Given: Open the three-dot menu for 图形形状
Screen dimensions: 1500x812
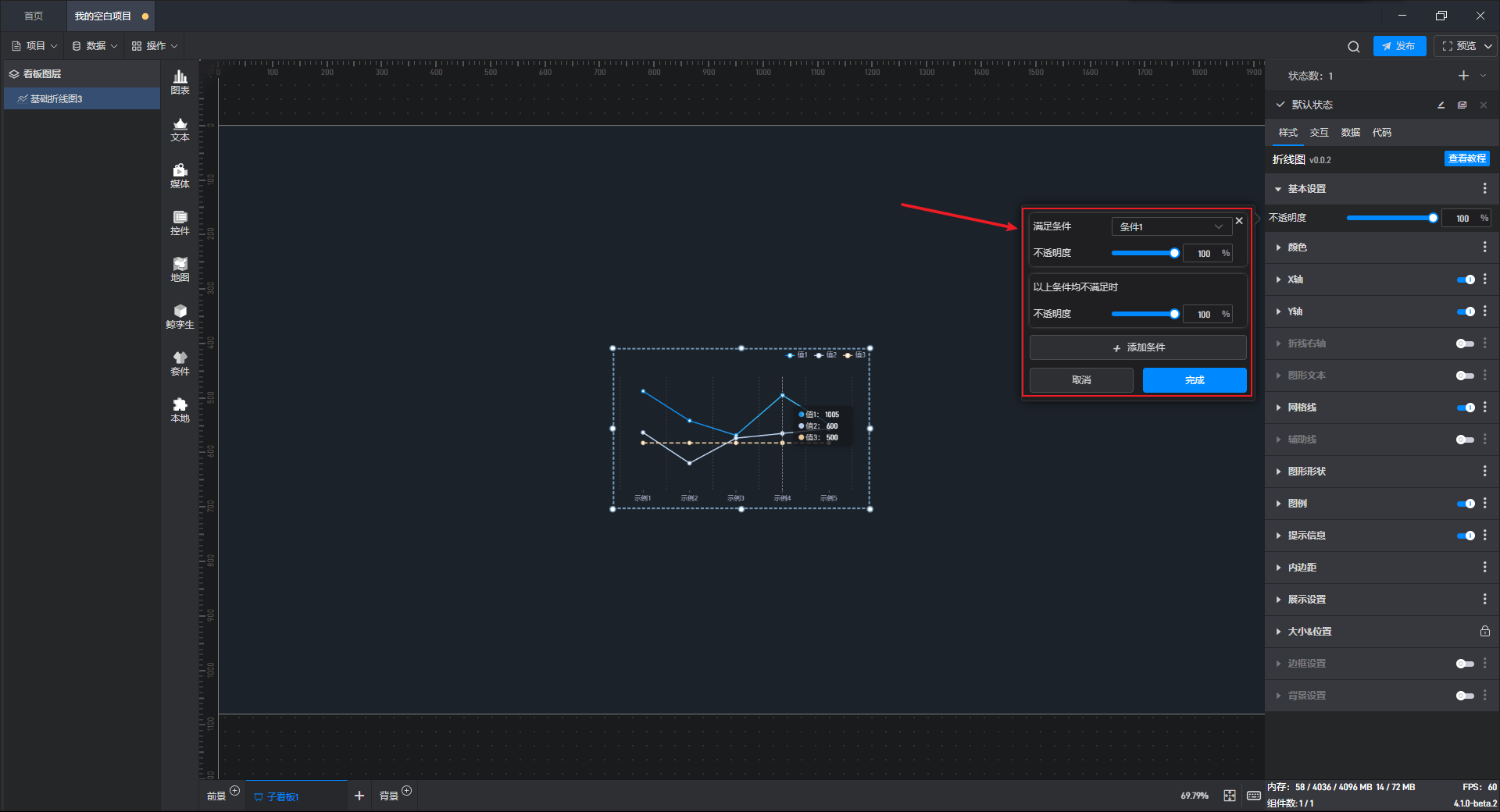Looking at the screenshot, I should [1484, 472].
